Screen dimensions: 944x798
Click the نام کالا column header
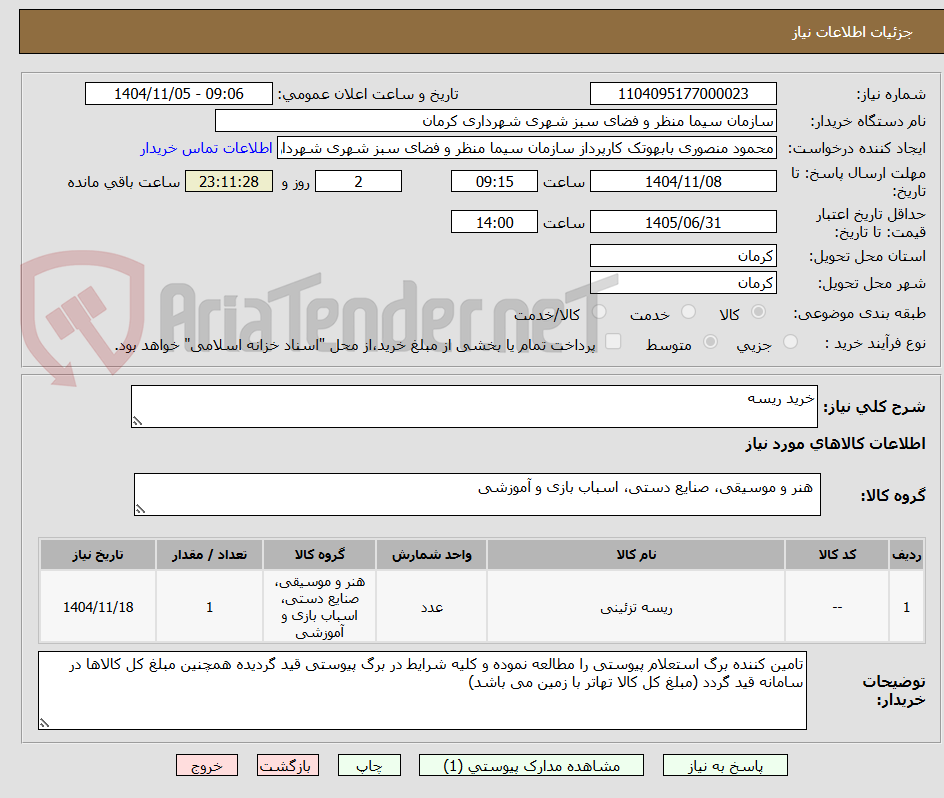point(636,555)
